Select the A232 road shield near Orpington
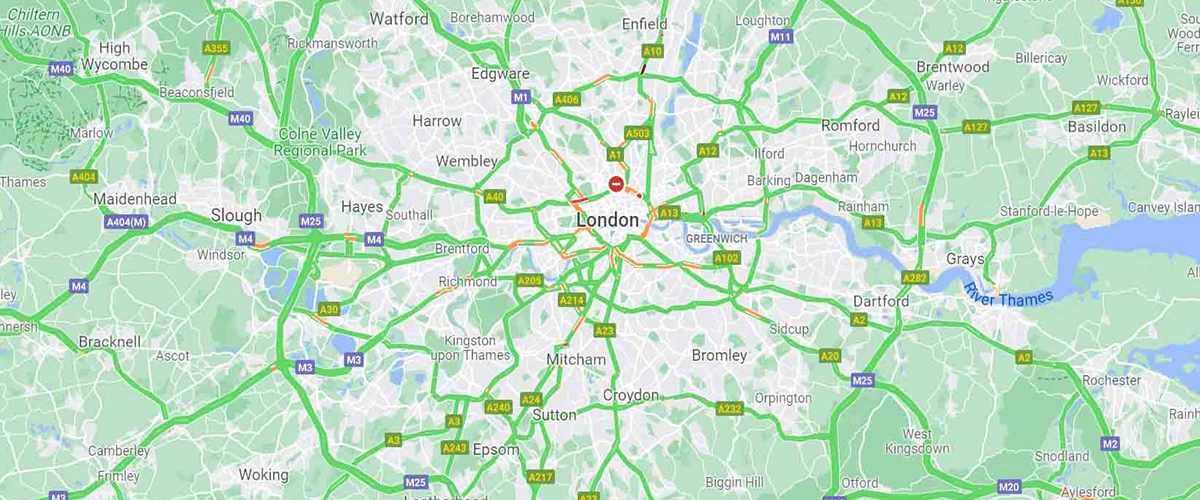The image size is (1200, 500). click(730, 409)
